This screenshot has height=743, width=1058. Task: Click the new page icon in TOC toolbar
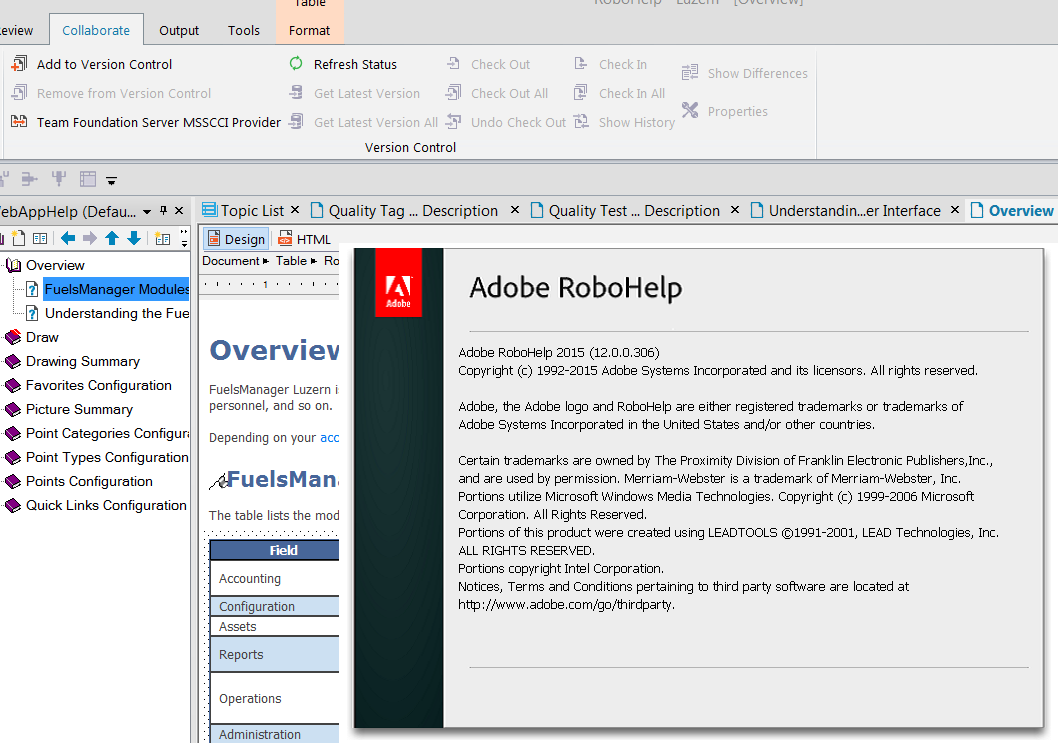click(x=18, y=238)
